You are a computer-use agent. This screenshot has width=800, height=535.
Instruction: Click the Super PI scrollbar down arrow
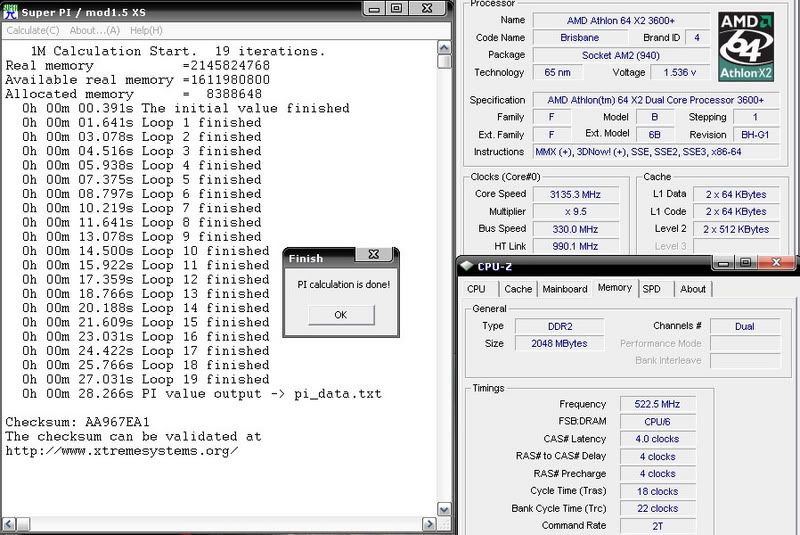(x=445, y=509)
